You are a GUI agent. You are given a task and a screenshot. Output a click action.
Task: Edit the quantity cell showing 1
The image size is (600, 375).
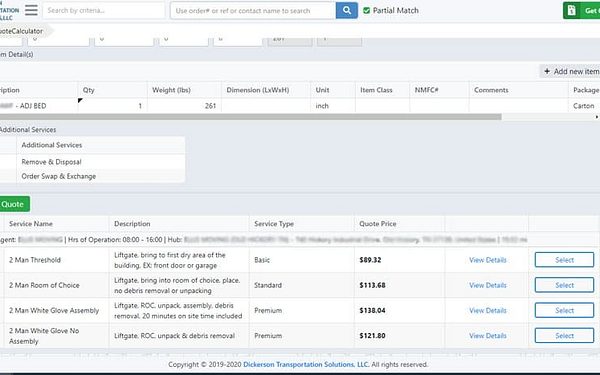(x=112, y=106)
